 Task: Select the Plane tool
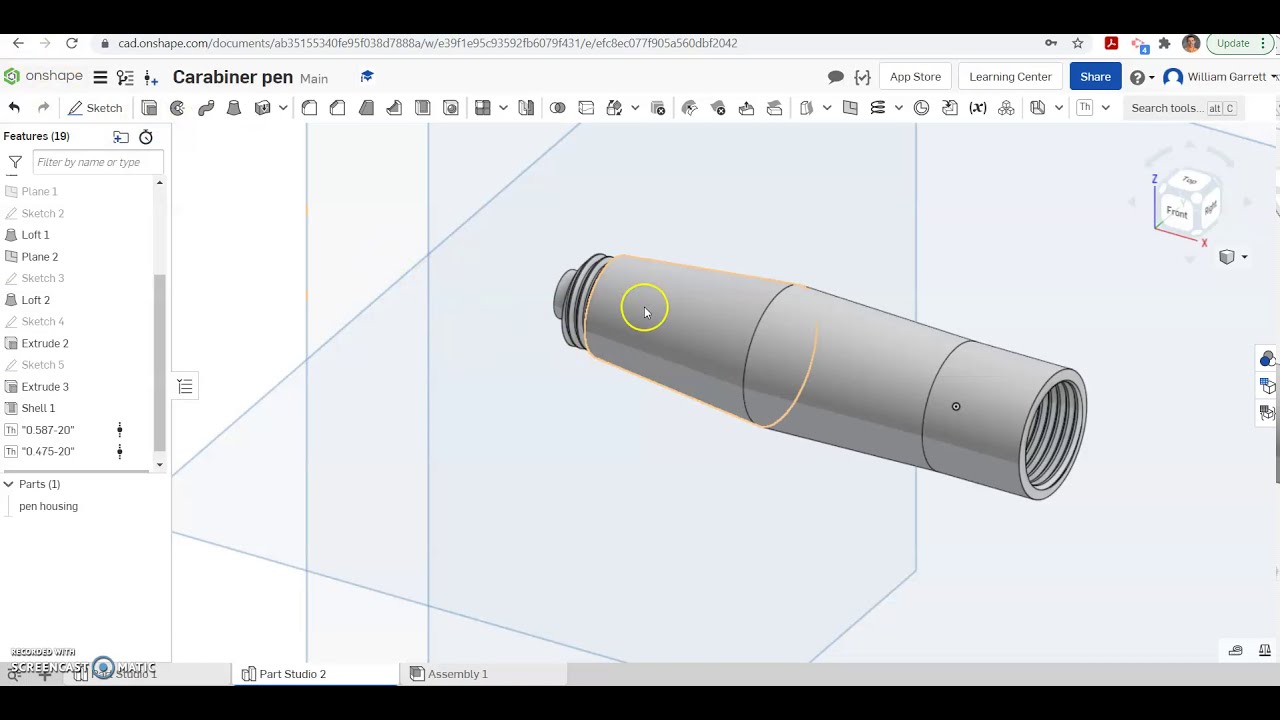point(850,108)
